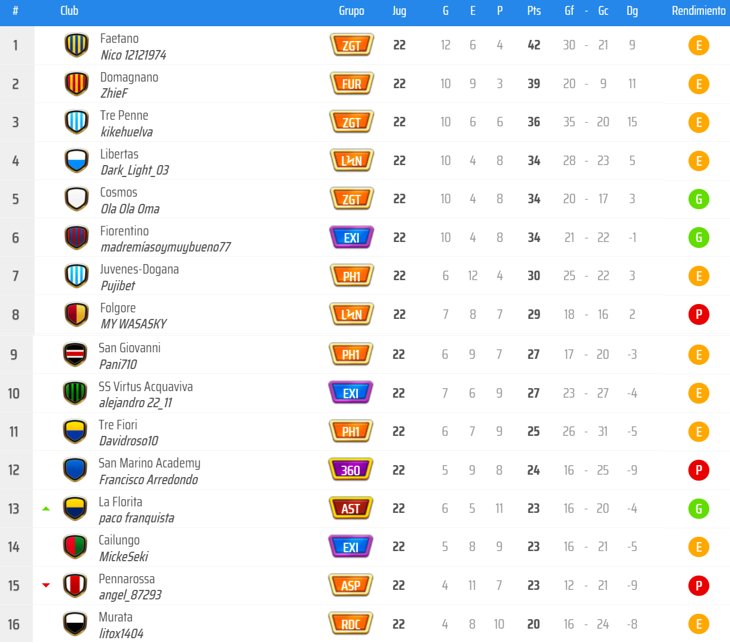The height and width of the screenshot is (643, 730).
Task: Click the RDC group badge for Murata
Action: 351,624
